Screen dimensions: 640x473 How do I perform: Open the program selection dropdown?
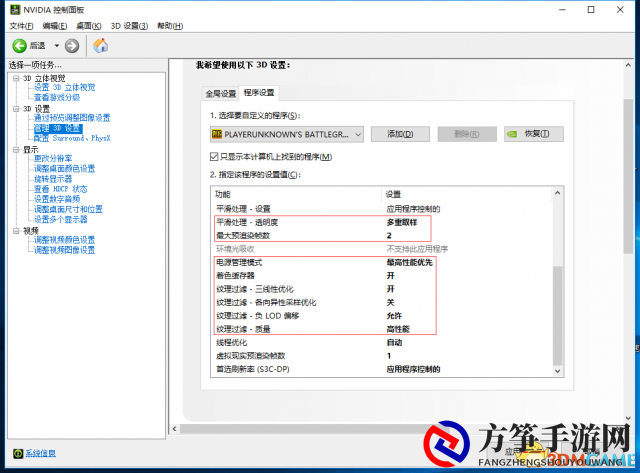(x=287, y=134)
